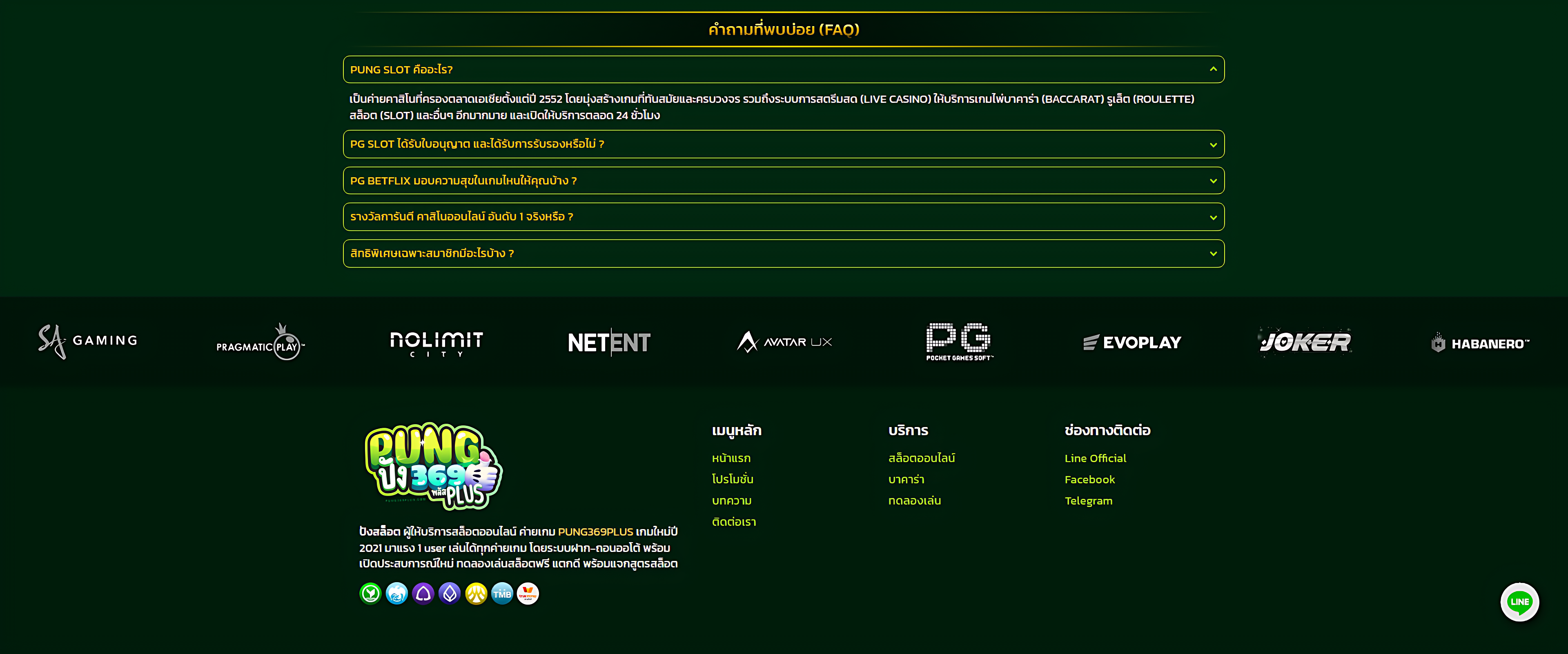
Task: Select the Joker provider logo
Action: coord(1305,341)
